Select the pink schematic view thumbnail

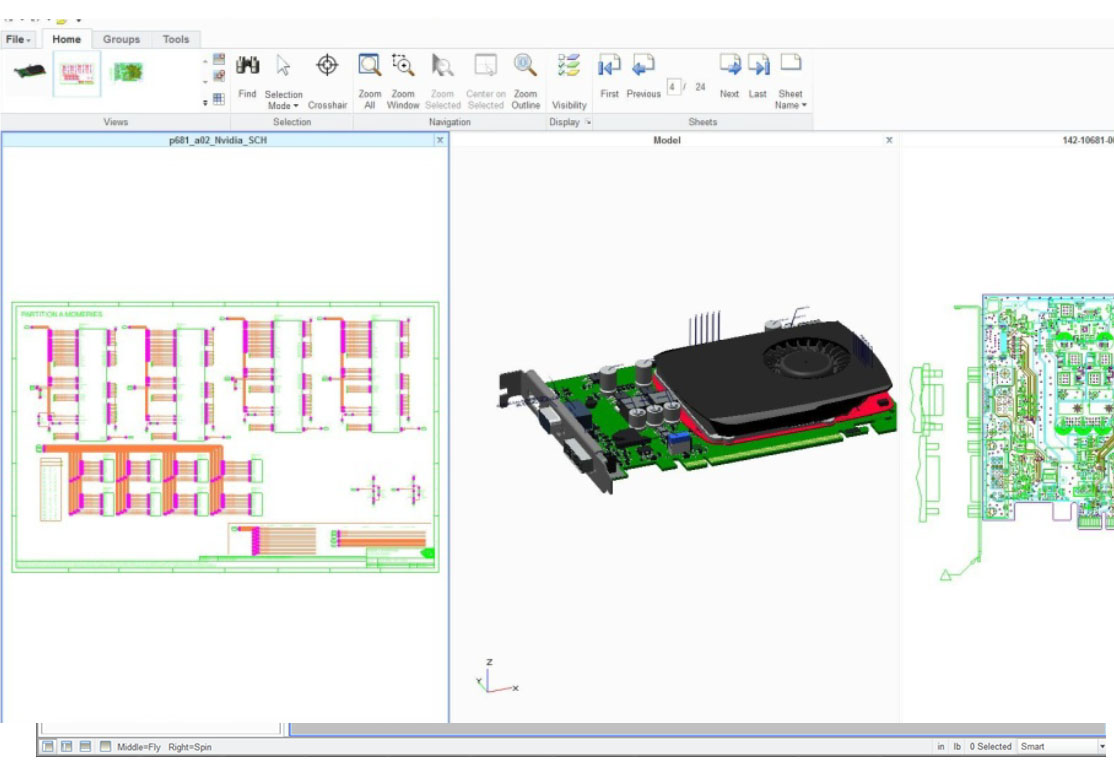77,73
